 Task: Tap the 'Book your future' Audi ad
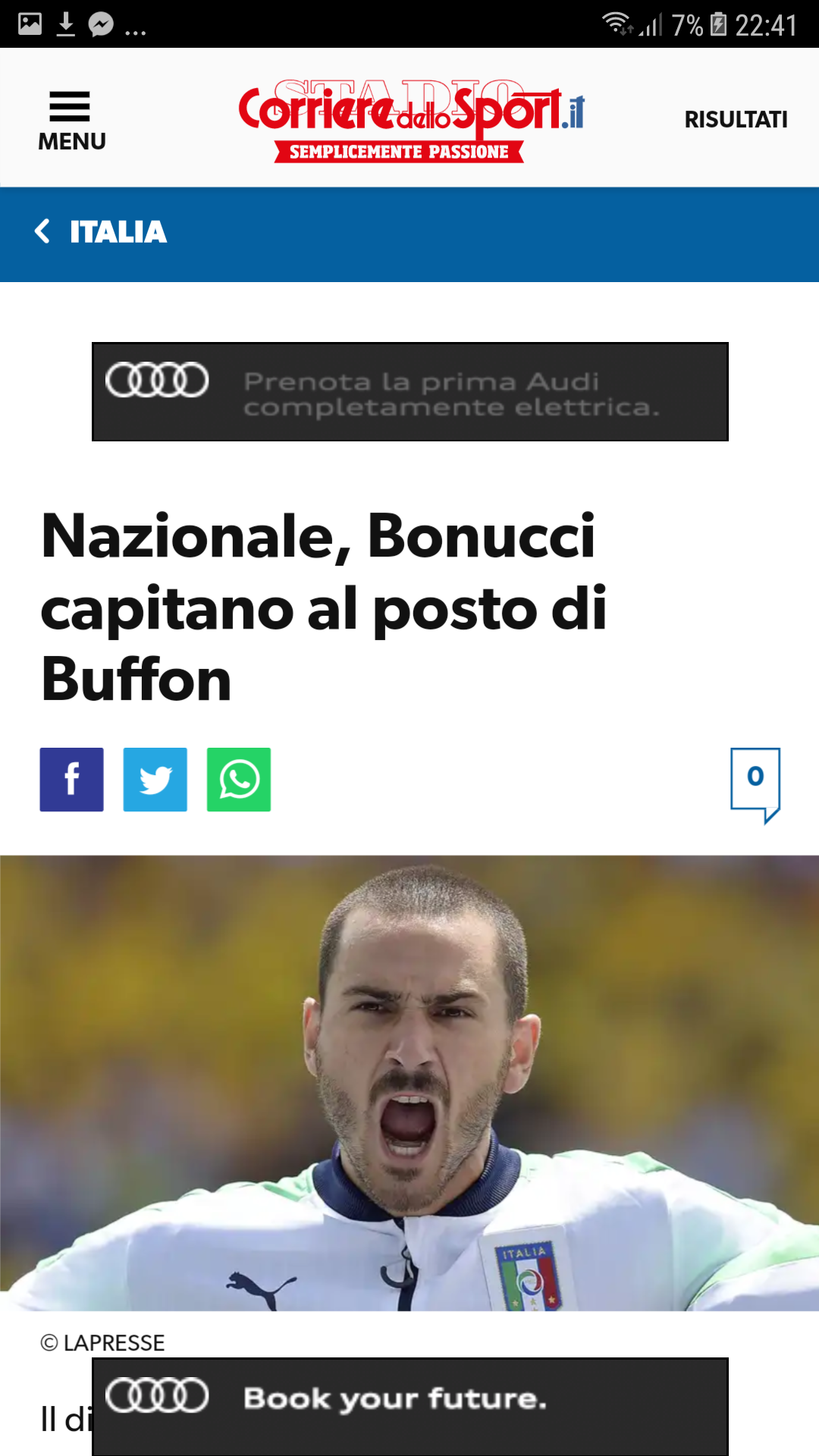tap(410, 1407)
